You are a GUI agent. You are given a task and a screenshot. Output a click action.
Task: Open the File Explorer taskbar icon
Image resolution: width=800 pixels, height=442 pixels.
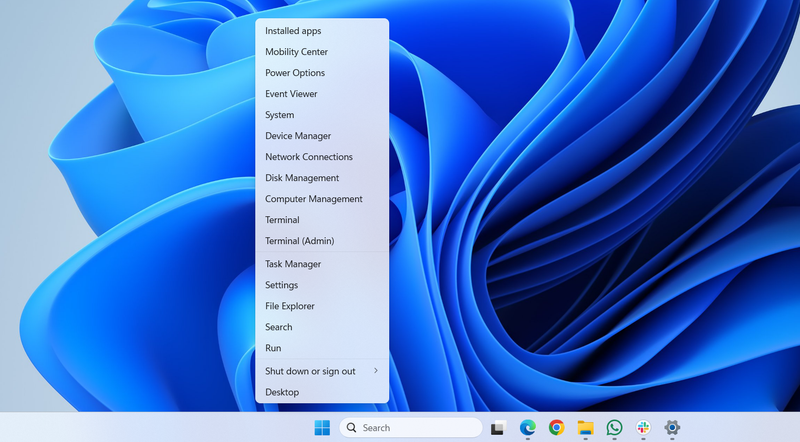(x=585, y=428)
